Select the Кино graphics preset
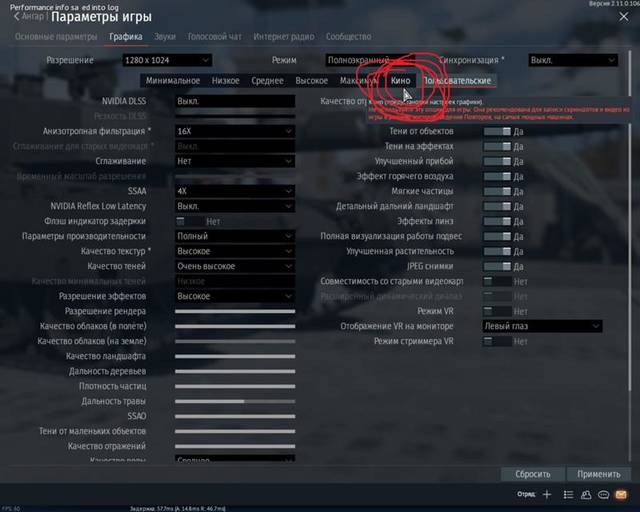 coord(400,81)
